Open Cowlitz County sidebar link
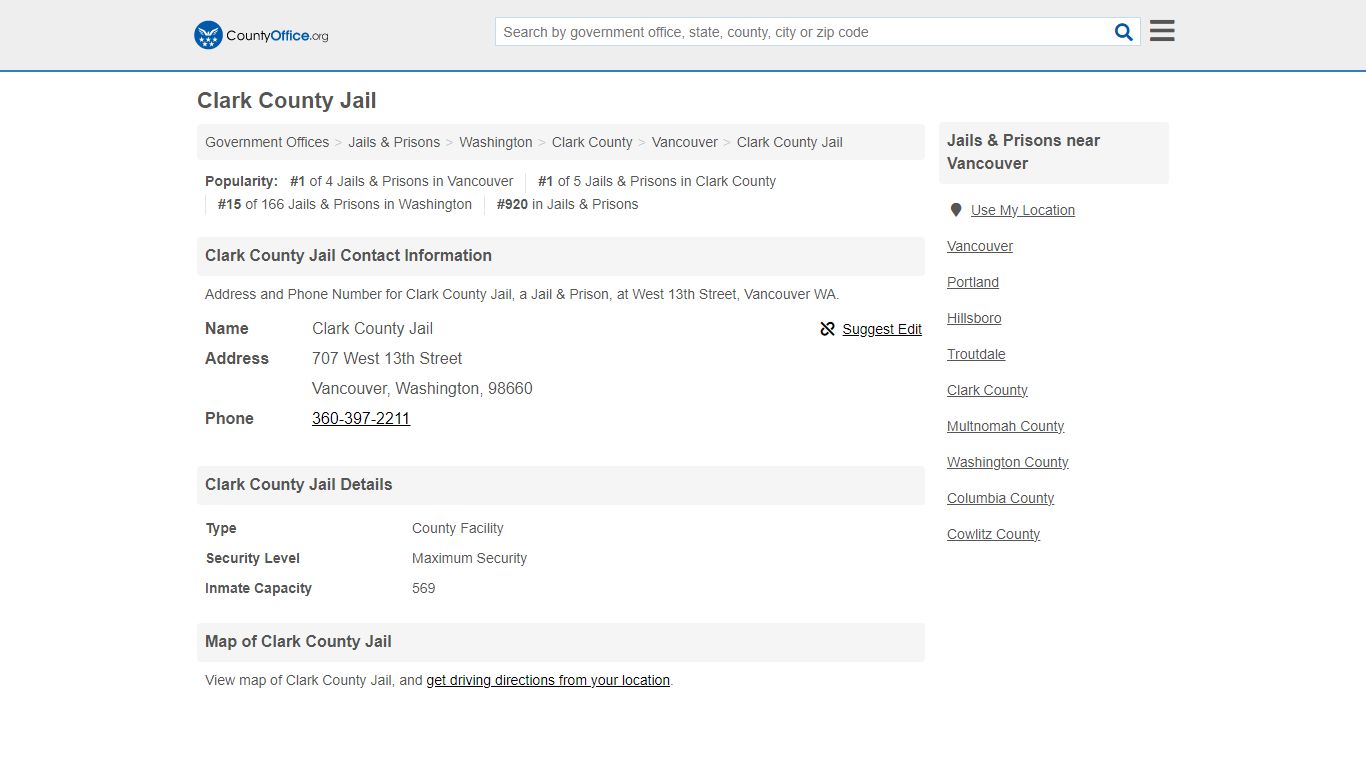The height and width of the screenshot is (768, 1366). coord(993,534)
